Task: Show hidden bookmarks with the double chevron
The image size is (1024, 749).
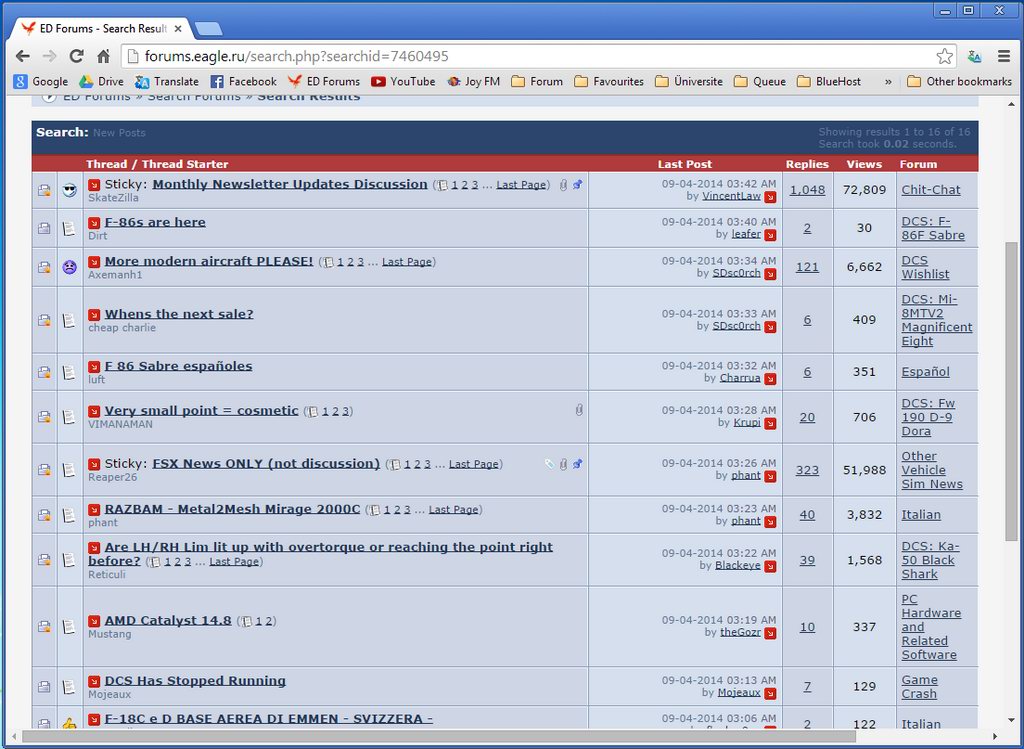Action: [888, 82]
